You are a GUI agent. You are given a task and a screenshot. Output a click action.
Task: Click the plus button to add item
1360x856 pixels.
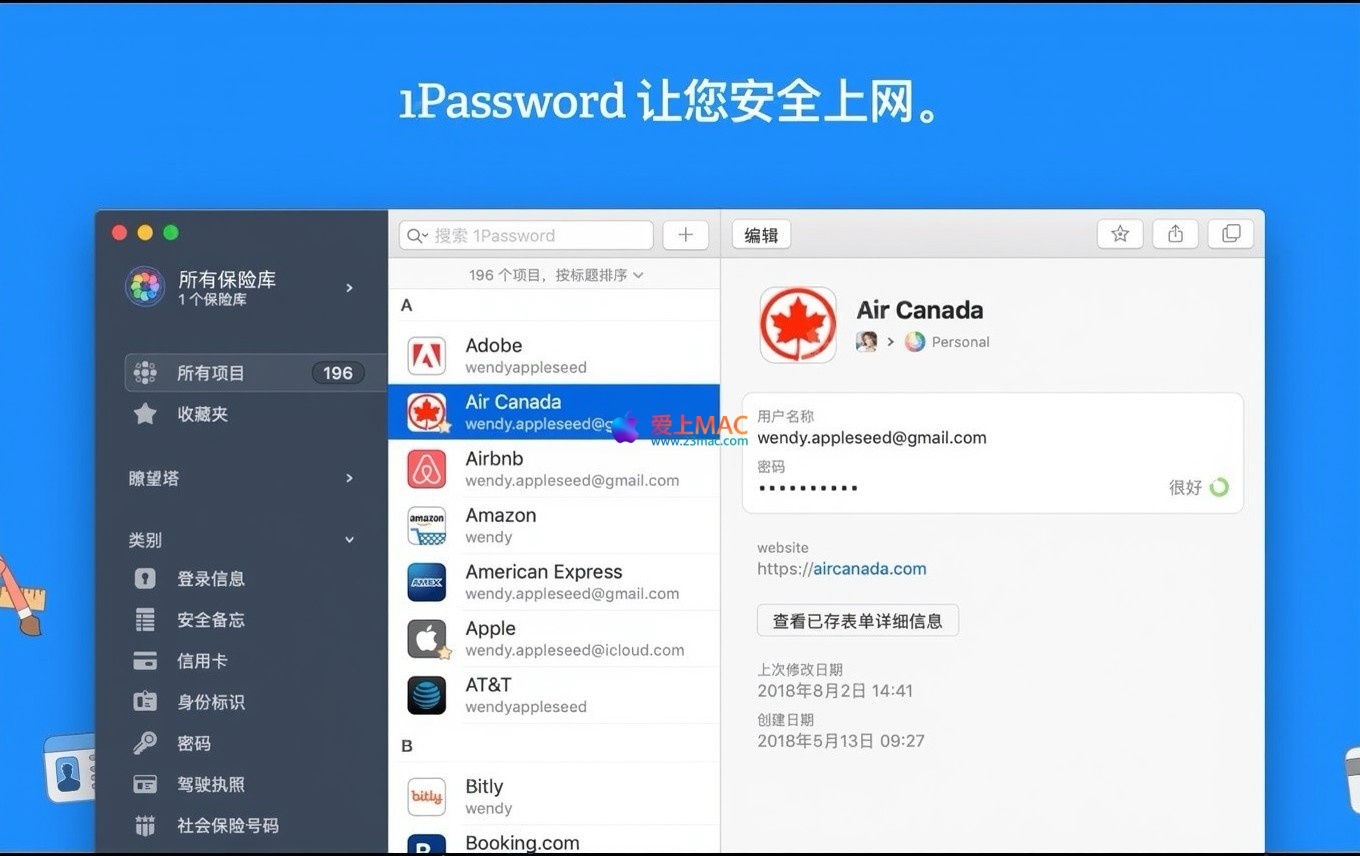[x=685, y=235]
